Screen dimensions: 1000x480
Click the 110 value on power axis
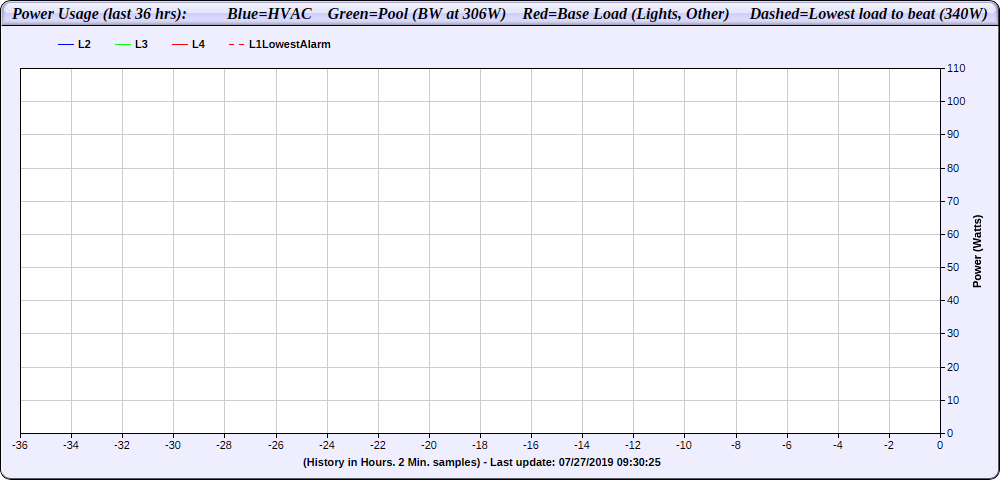[956, 68]
